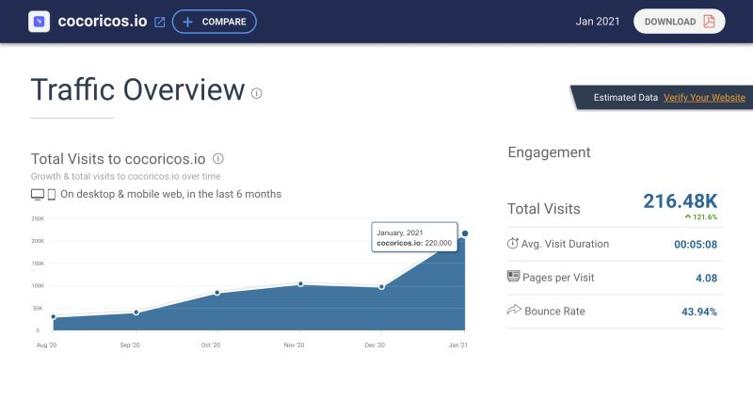
Task: Click the Bounce Rate arrow icon
Action: tap(514, 311)
